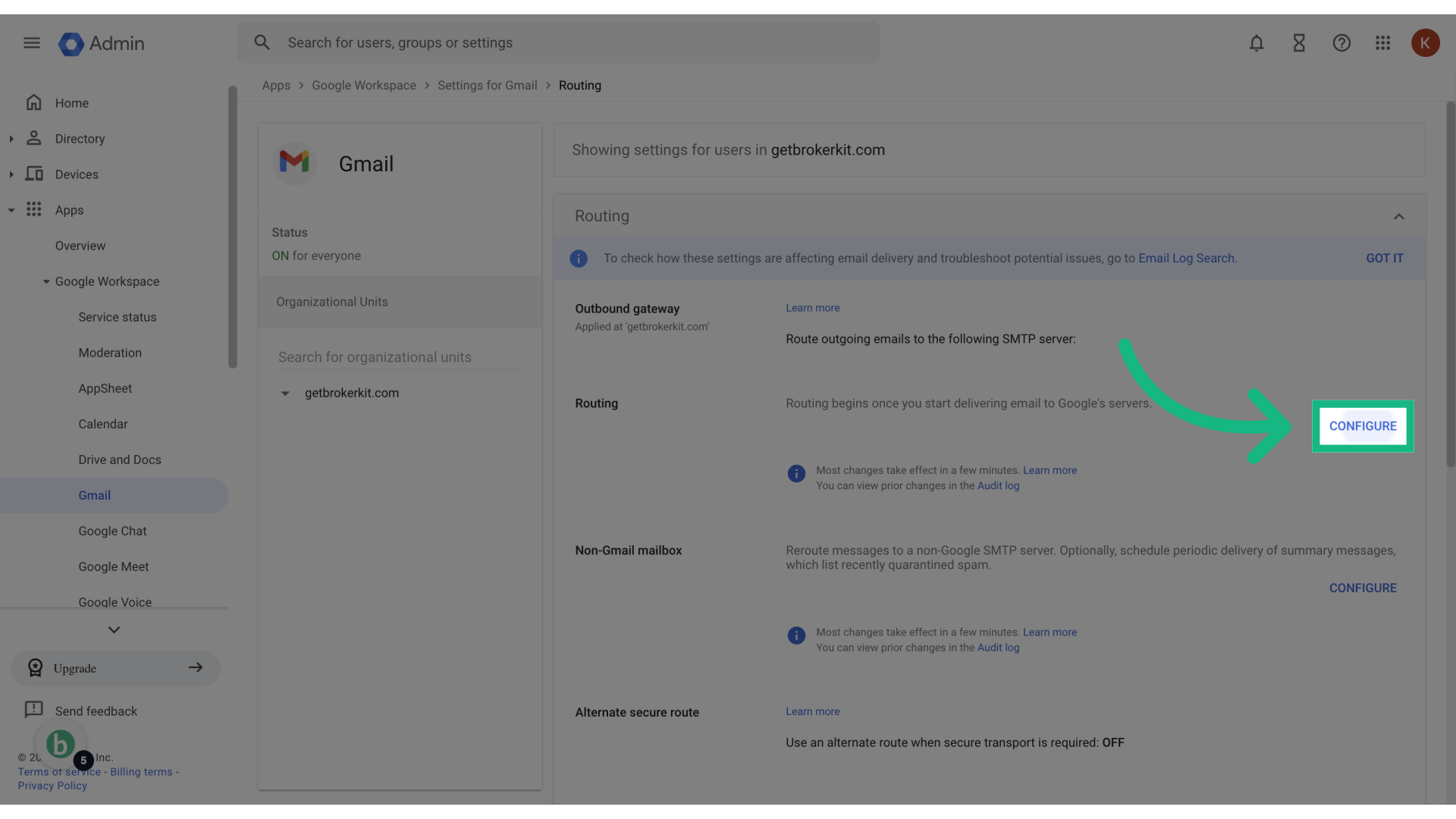
Task: Open help question mark icon
Action: [1341, 43]
